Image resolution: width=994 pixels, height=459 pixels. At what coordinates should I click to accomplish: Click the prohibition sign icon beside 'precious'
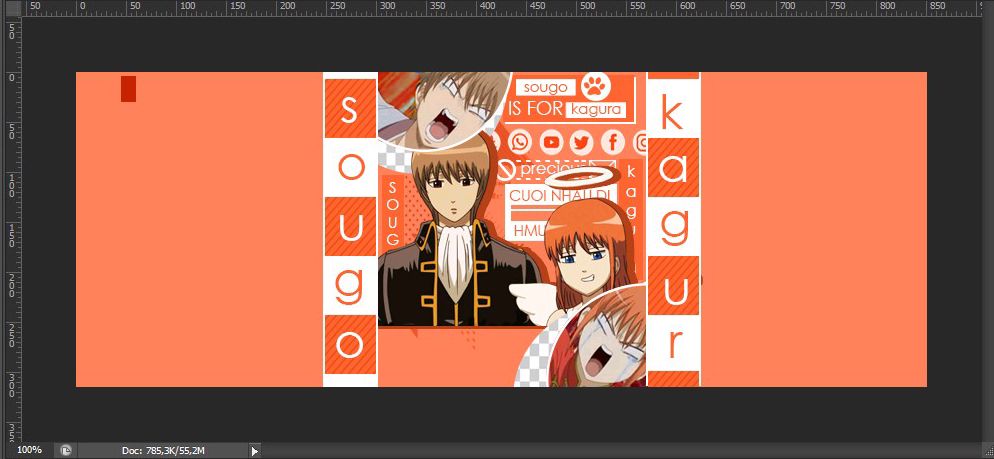[x=506, y=168]
